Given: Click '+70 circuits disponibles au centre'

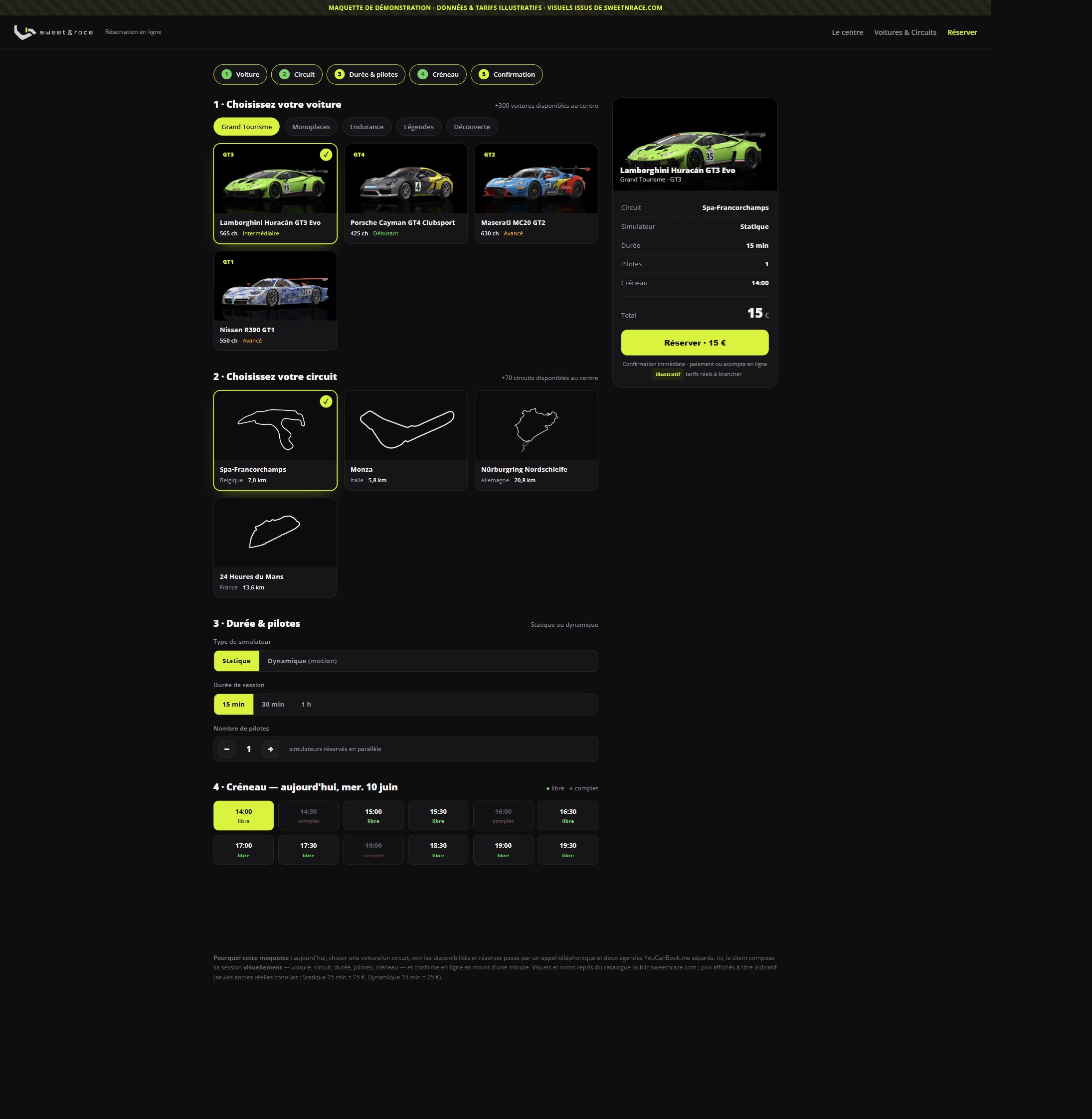Looking at the screenshot, I should (x=549, y=378).
